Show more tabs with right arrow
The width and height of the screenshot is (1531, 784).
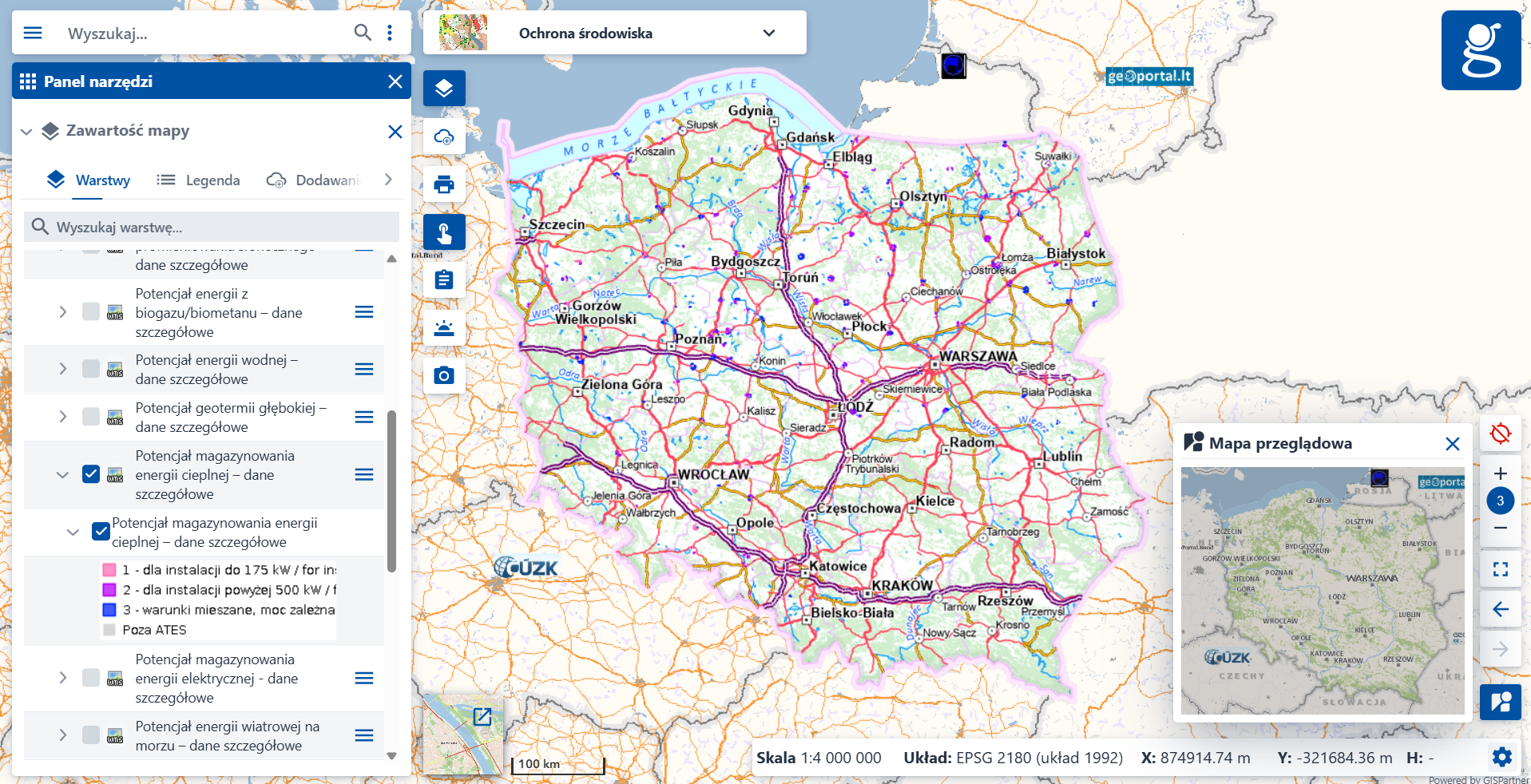[388, 180]
